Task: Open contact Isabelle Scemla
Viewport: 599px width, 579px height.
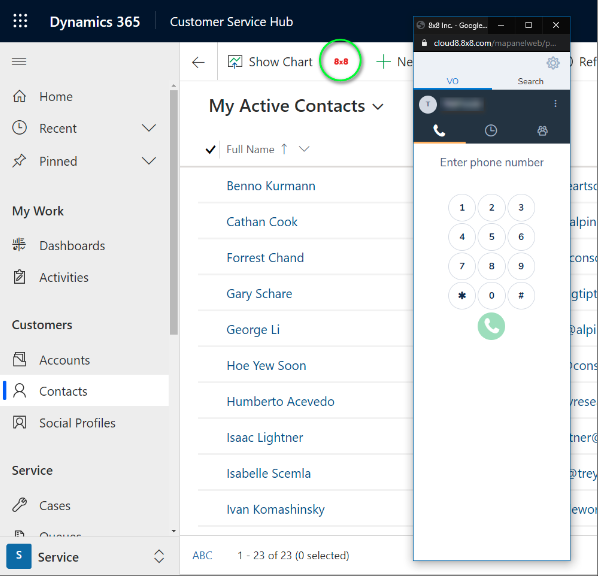Action: point(269,473)
